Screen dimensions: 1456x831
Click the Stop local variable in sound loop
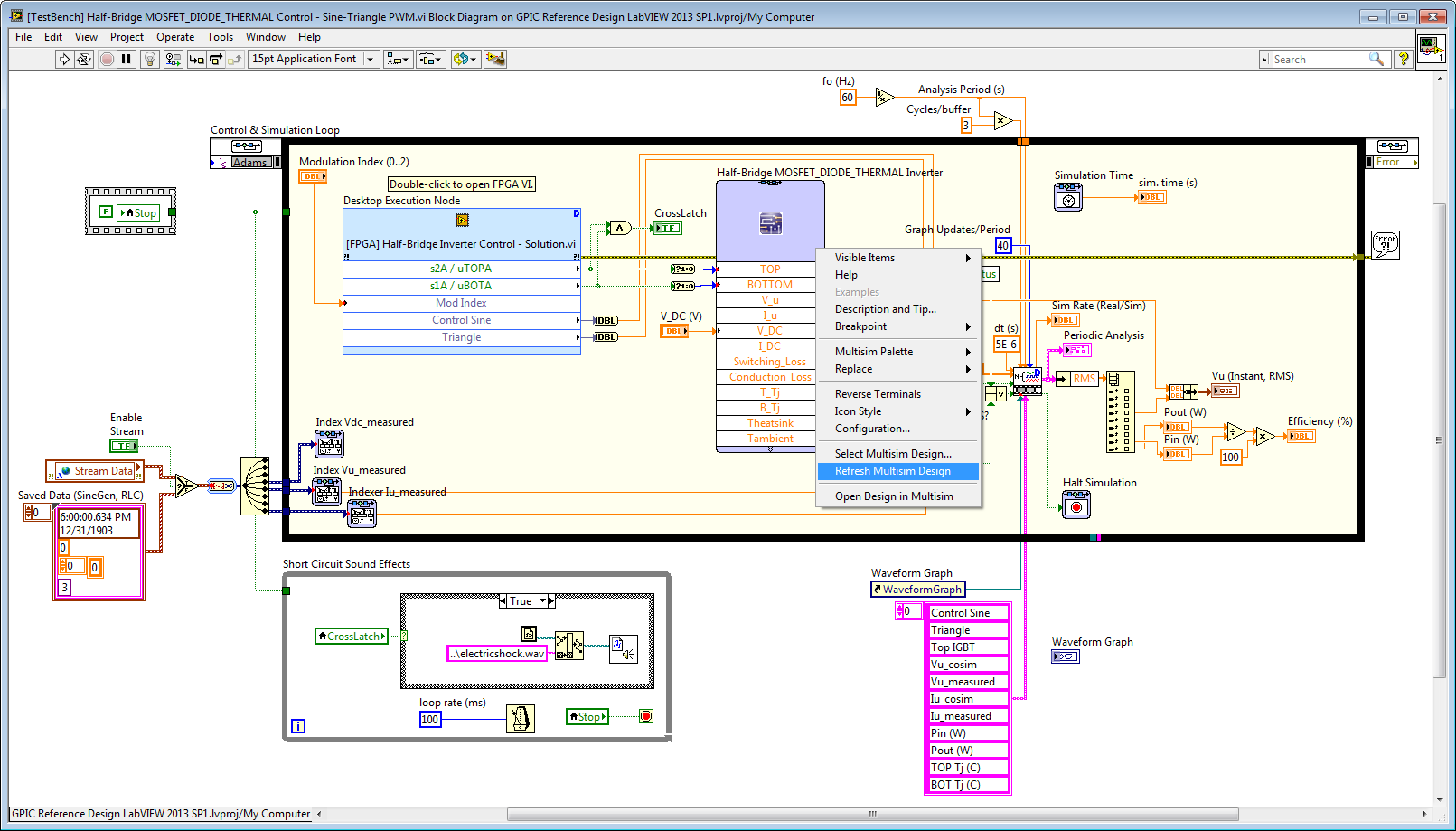(587, 717)
